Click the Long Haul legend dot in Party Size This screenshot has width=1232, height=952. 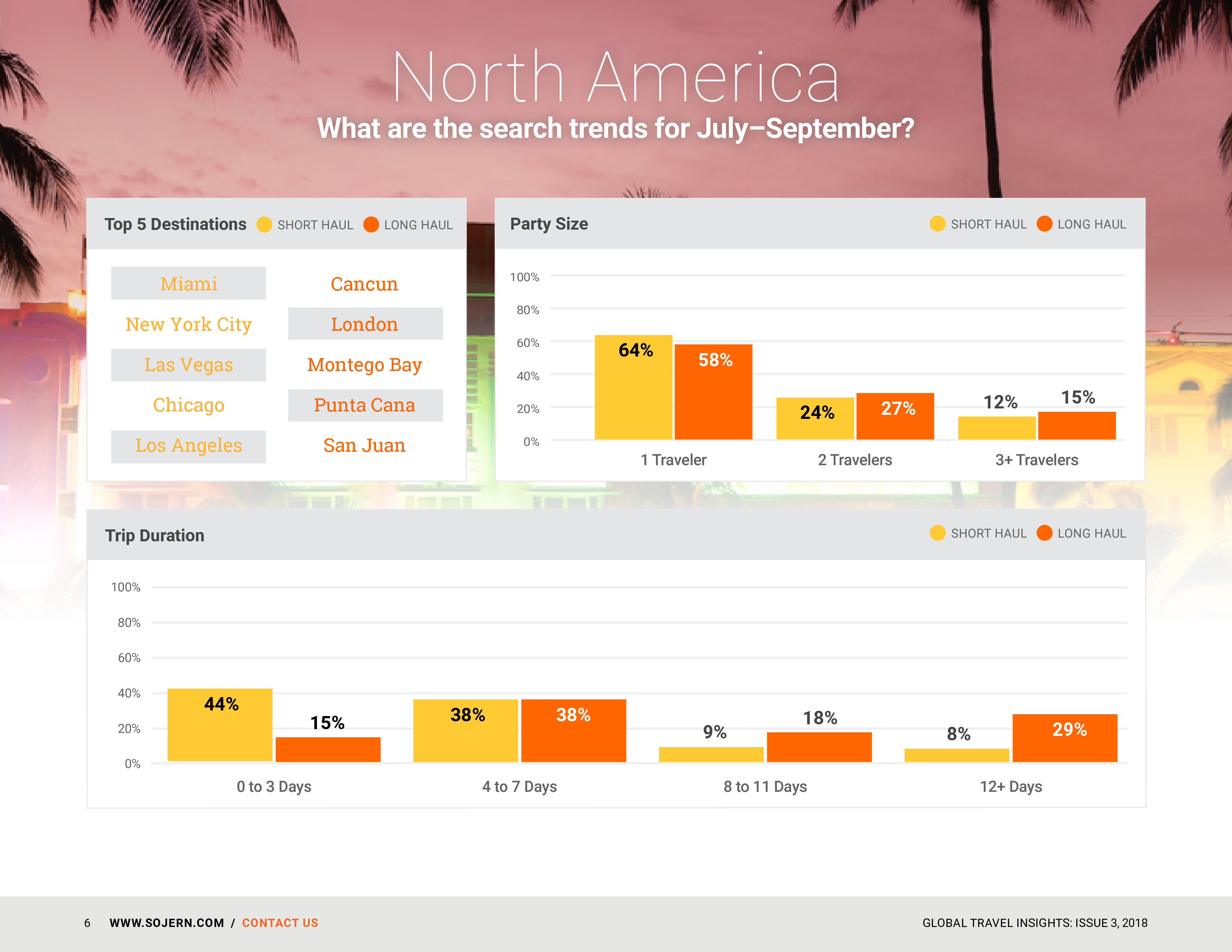click(x=1044, y=224)
